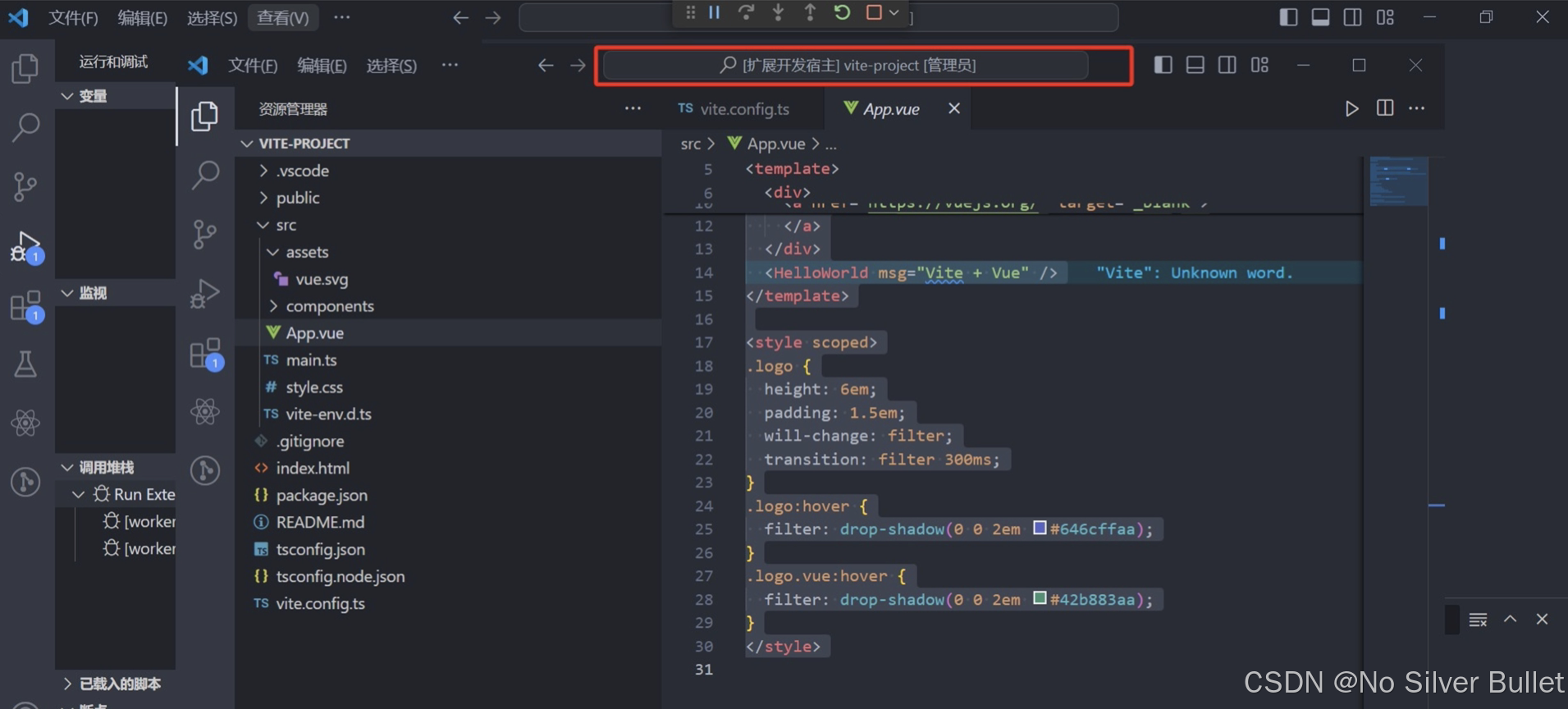
Task: Click the Step Into debug icon
Action: pyautogui.click(x=778, y=12)
